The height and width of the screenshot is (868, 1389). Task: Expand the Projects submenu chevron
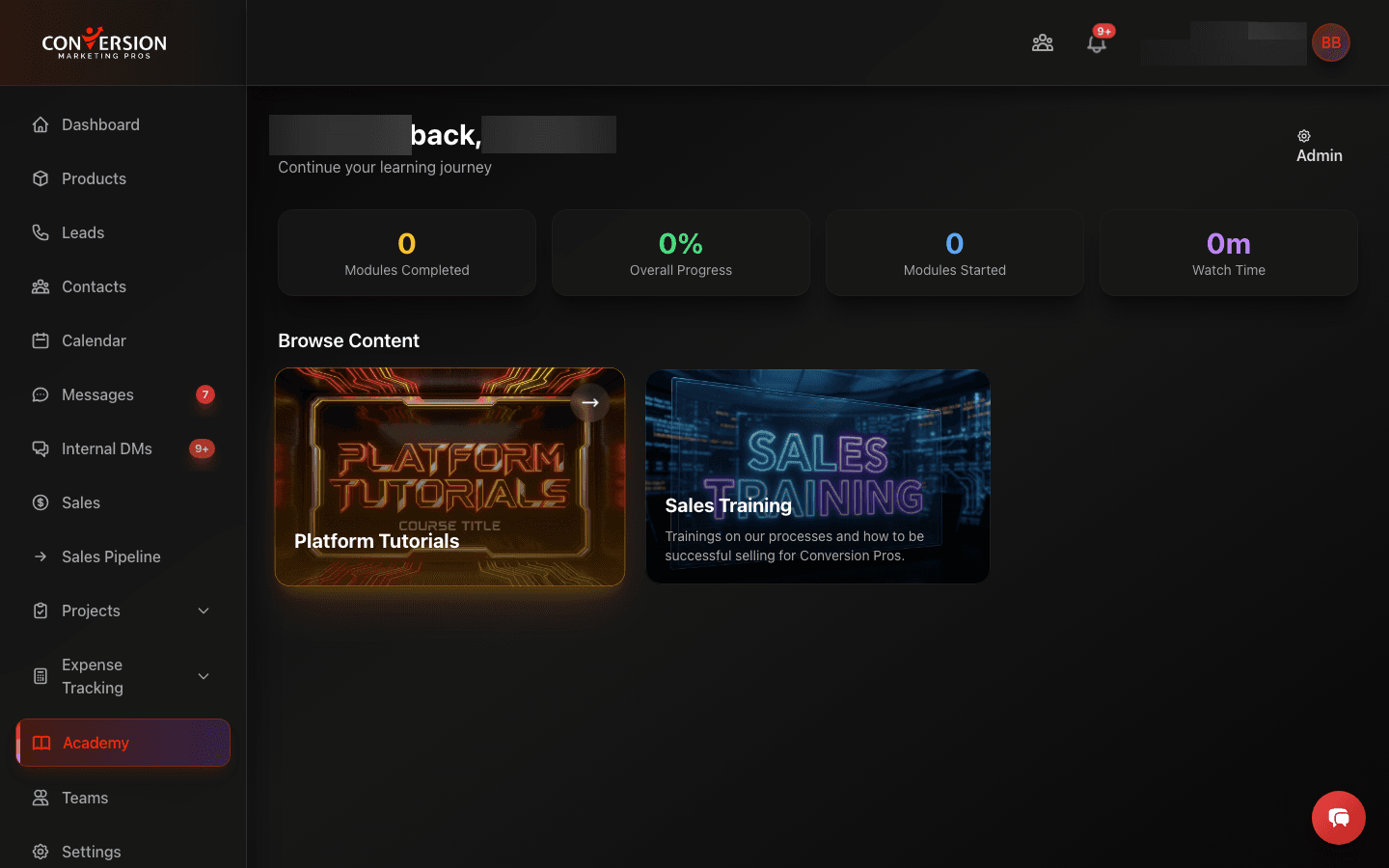click(204, 610)
